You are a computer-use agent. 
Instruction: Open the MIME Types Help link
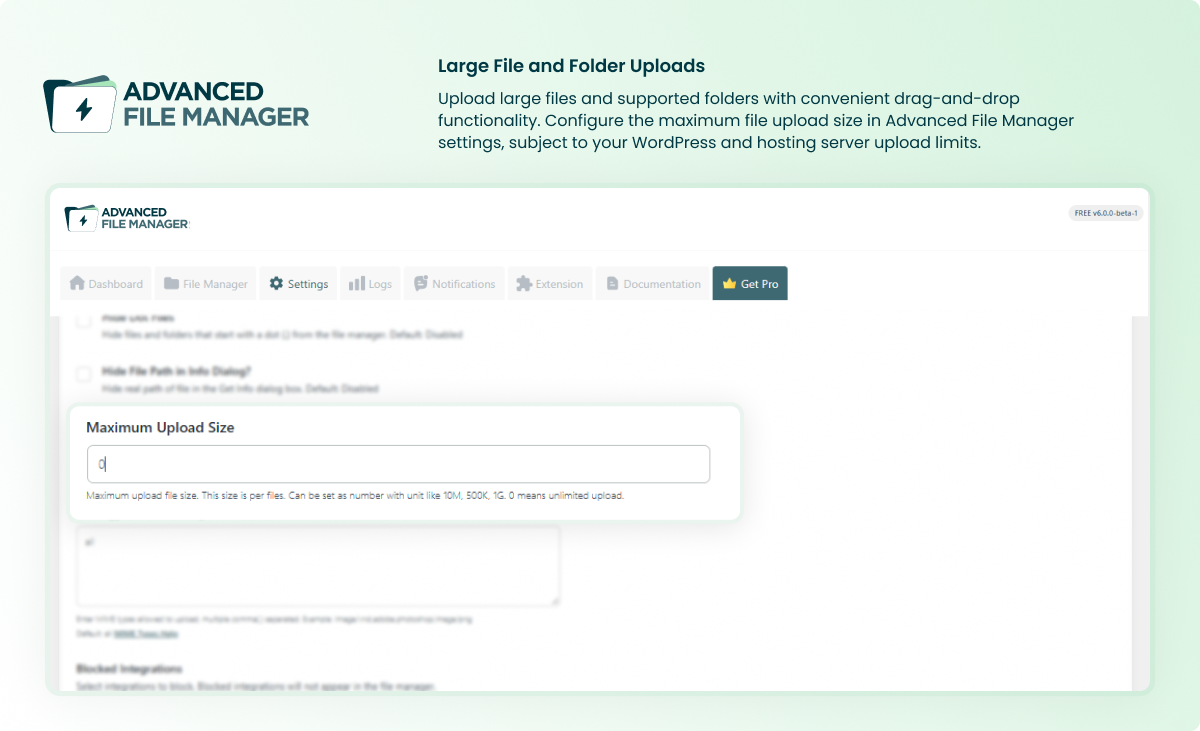(146, 634)
